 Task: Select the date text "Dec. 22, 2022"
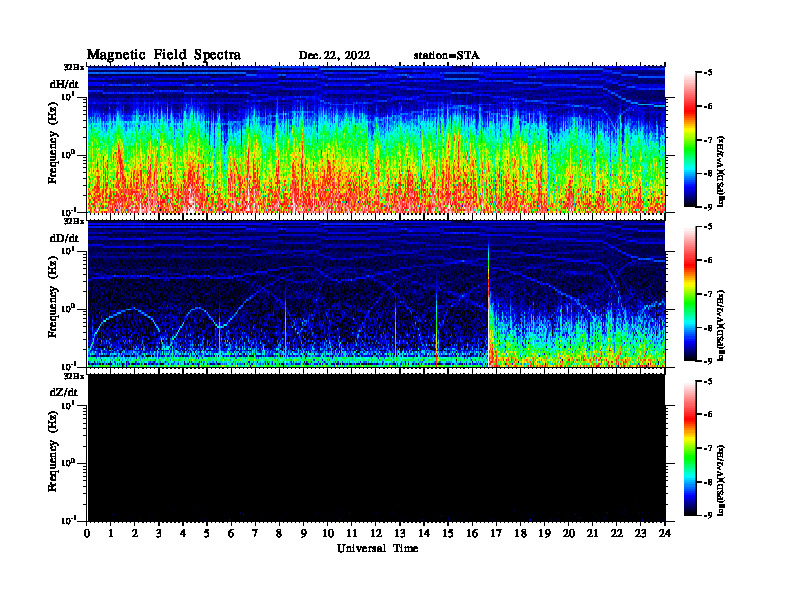tap(334, 55)
